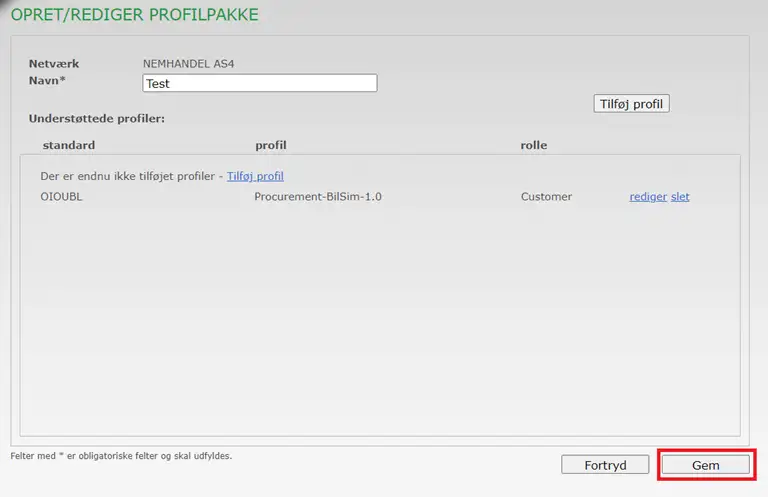Click the rolle column header
This screenshot has height=497, width=768.
(534, 145)
